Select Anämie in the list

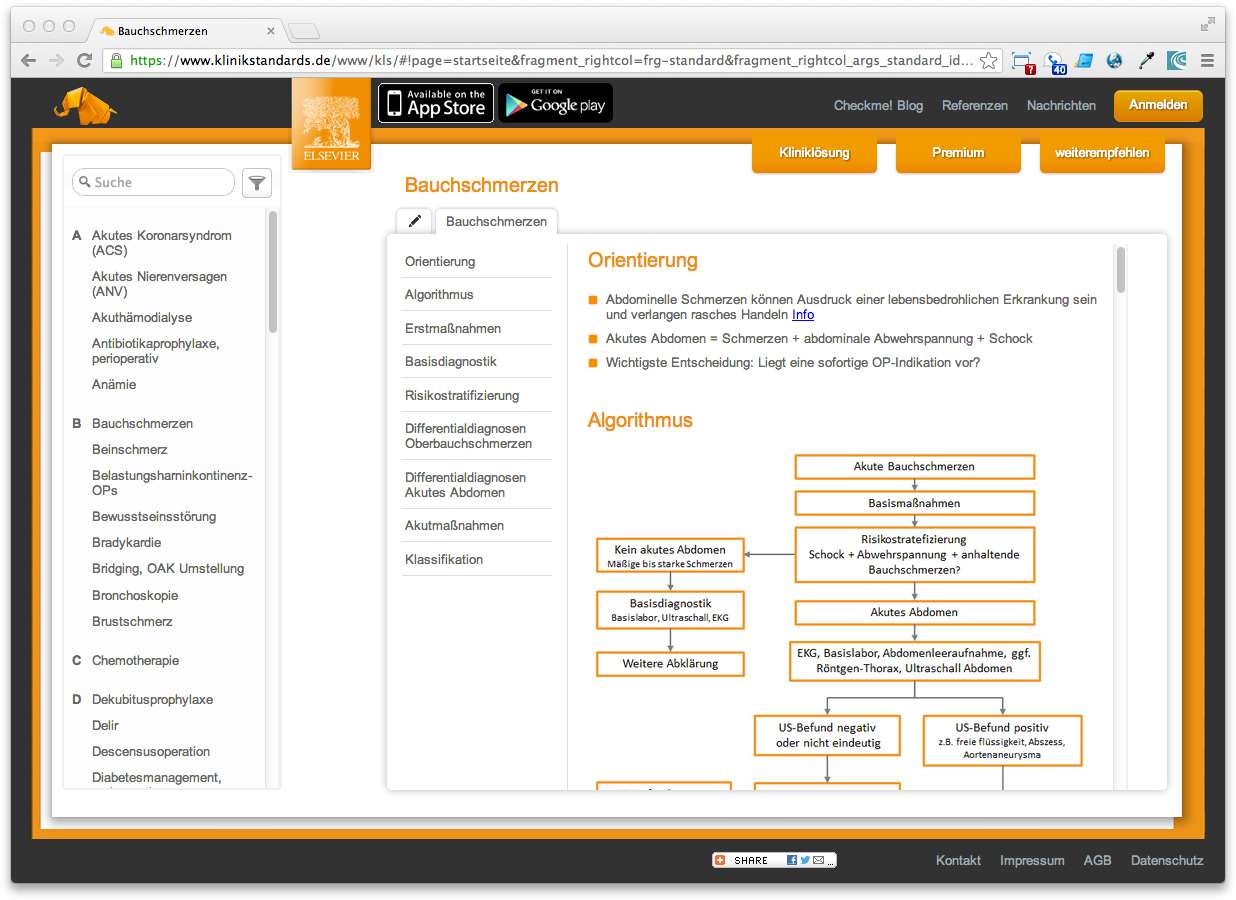[x=114, y=384]
